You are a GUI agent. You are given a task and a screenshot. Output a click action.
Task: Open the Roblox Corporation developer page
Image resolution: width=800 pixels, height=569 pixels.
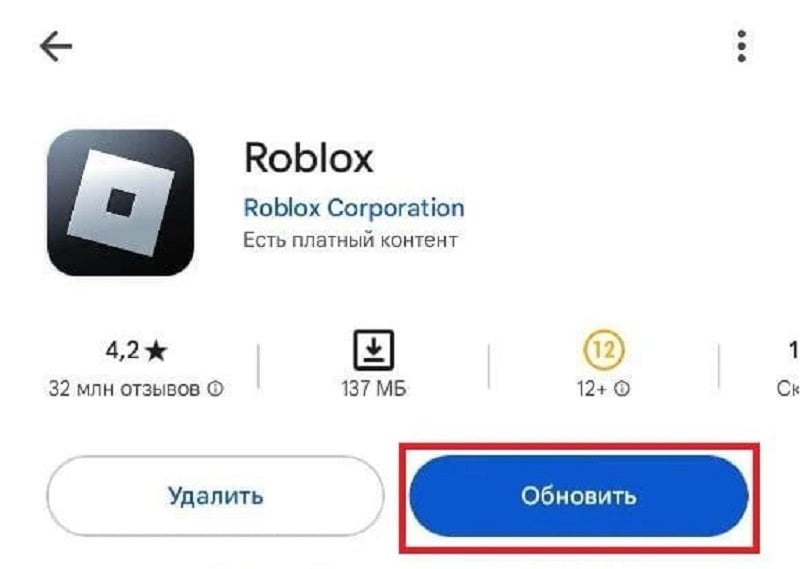[x=354, y=208]
